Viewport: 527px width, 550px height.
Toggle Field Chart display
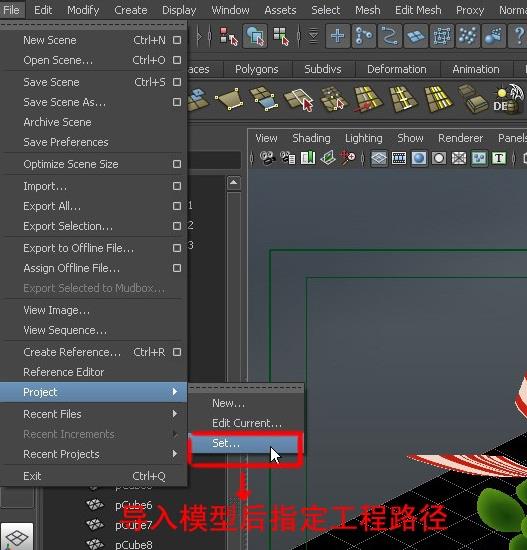pos(459,158)
